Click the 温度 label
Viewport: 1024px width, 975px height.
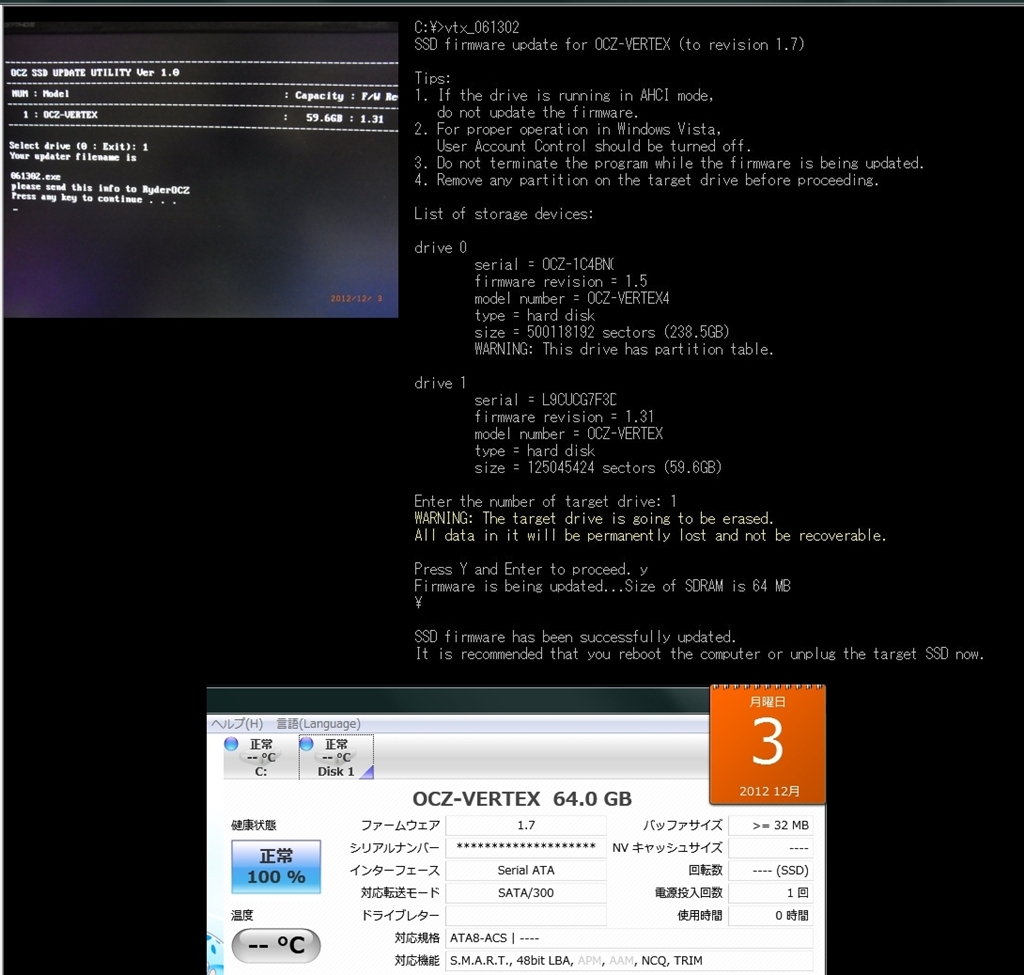coord(242,915)
